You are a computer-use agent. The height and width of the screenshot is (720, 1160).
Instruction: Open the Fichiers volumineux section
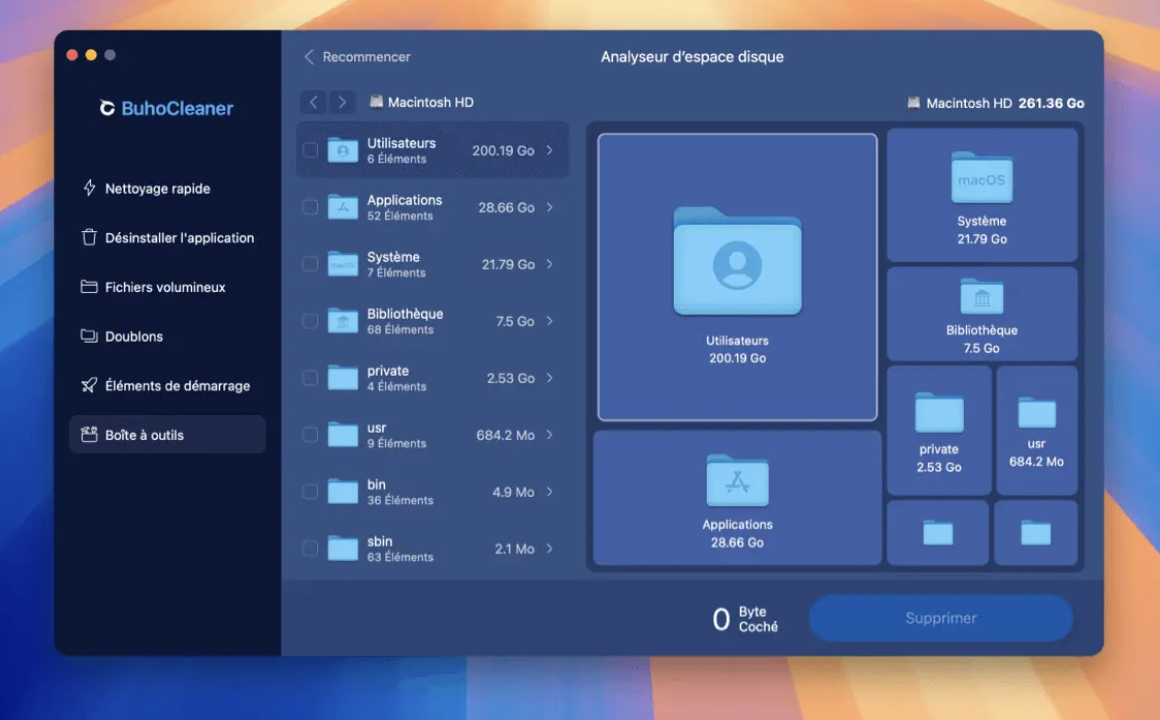(165, 287)
